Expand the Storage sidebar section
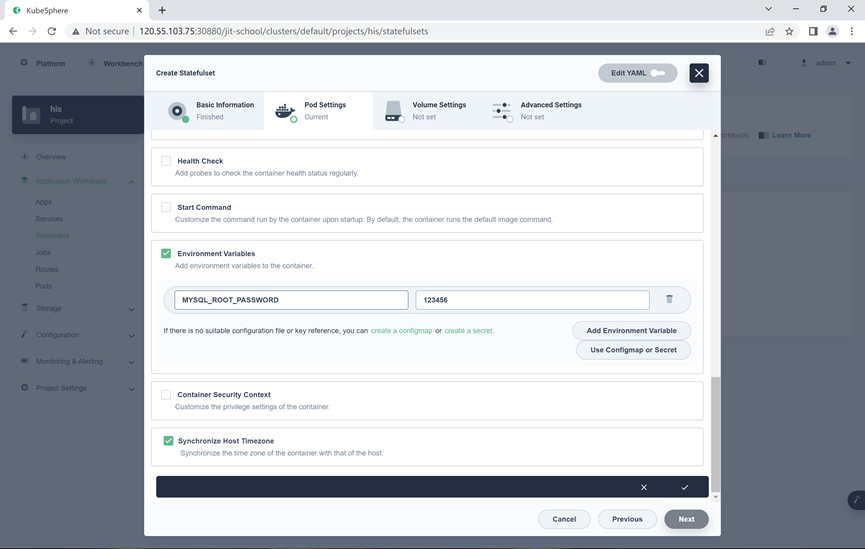Screen dimensions: 865x549 point(131,309)
